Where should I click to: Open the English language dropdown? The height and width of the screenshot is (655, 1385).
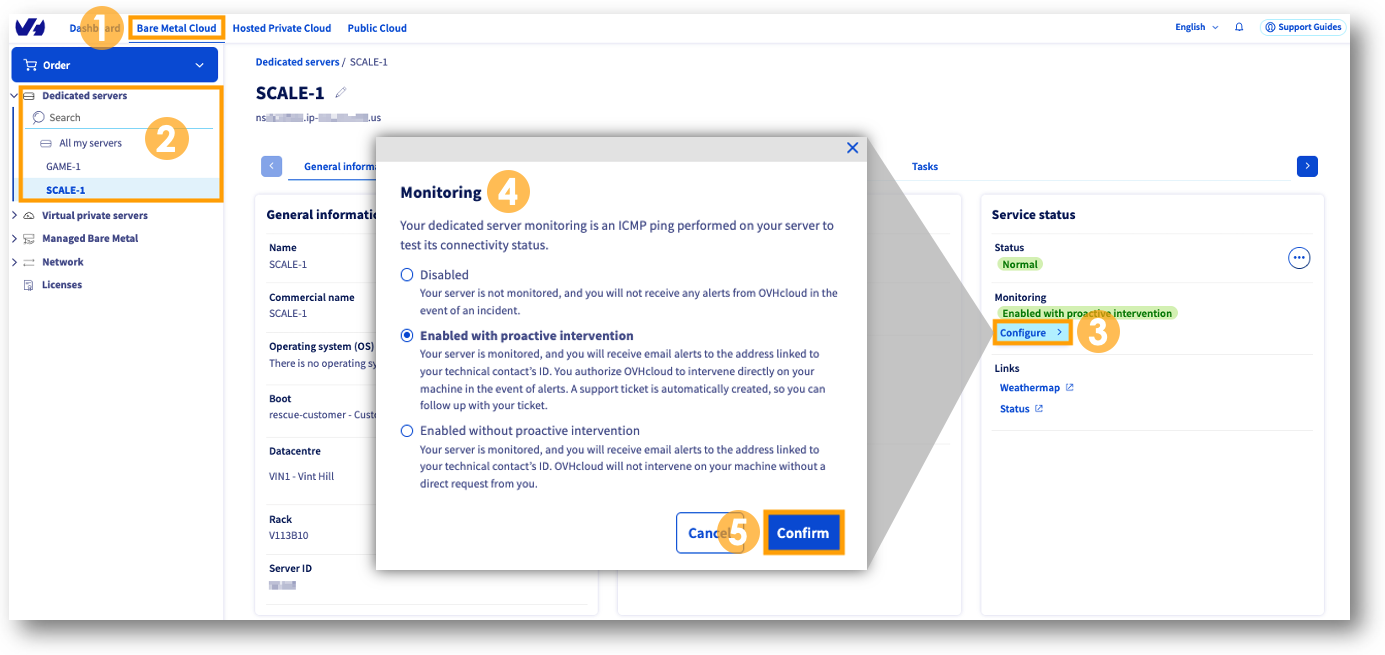click(x=1196, y=27)
